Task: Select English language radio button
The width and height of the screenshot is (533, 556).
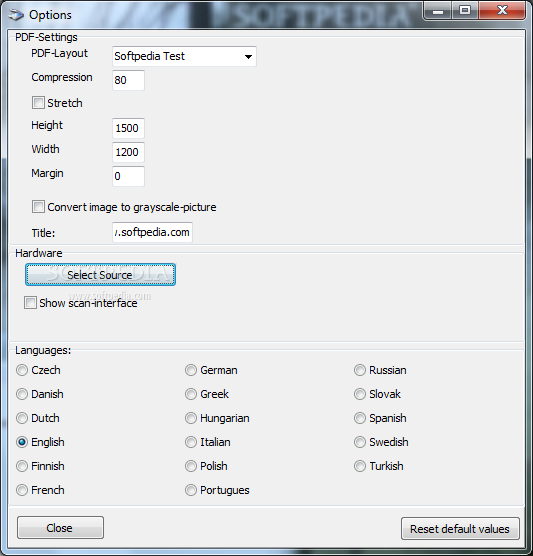Action: pos(22,442)
